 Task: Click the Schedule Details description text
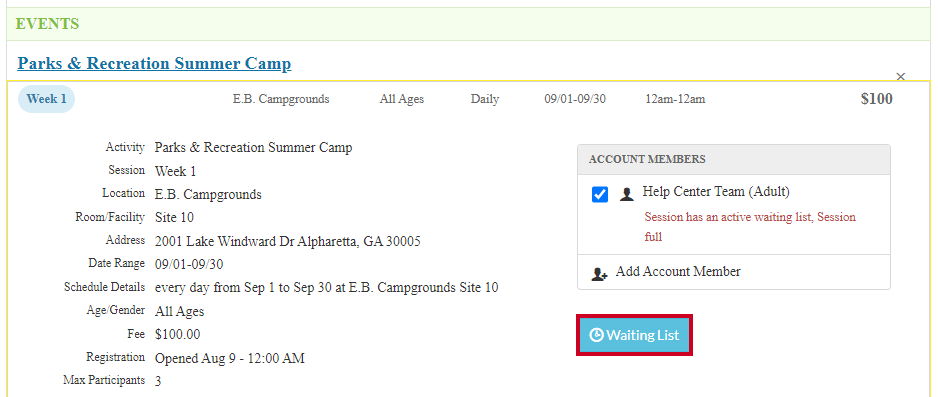[x=327, y=288]
